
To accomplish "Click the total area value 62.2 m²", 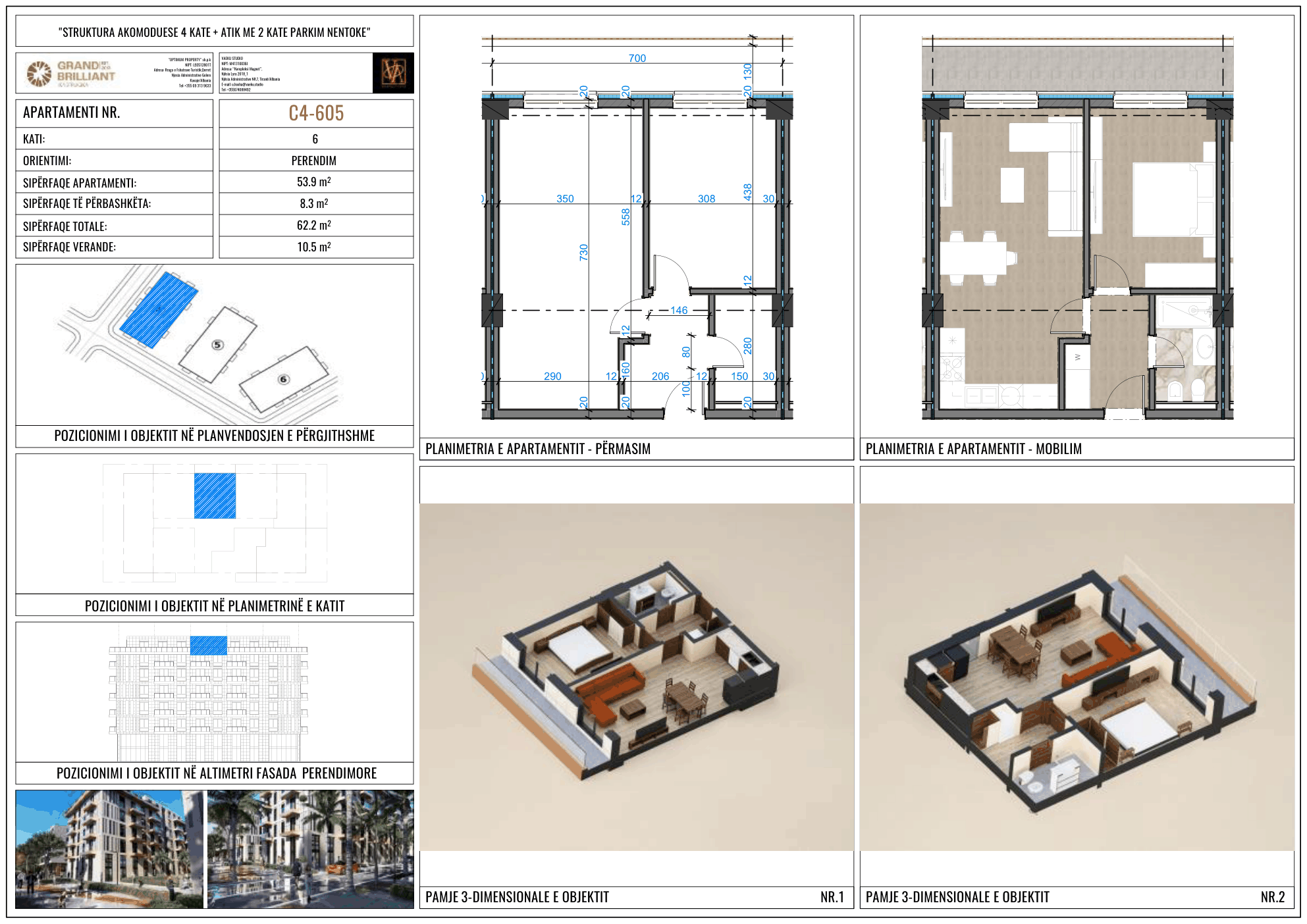I will click(x=314, y=225).
